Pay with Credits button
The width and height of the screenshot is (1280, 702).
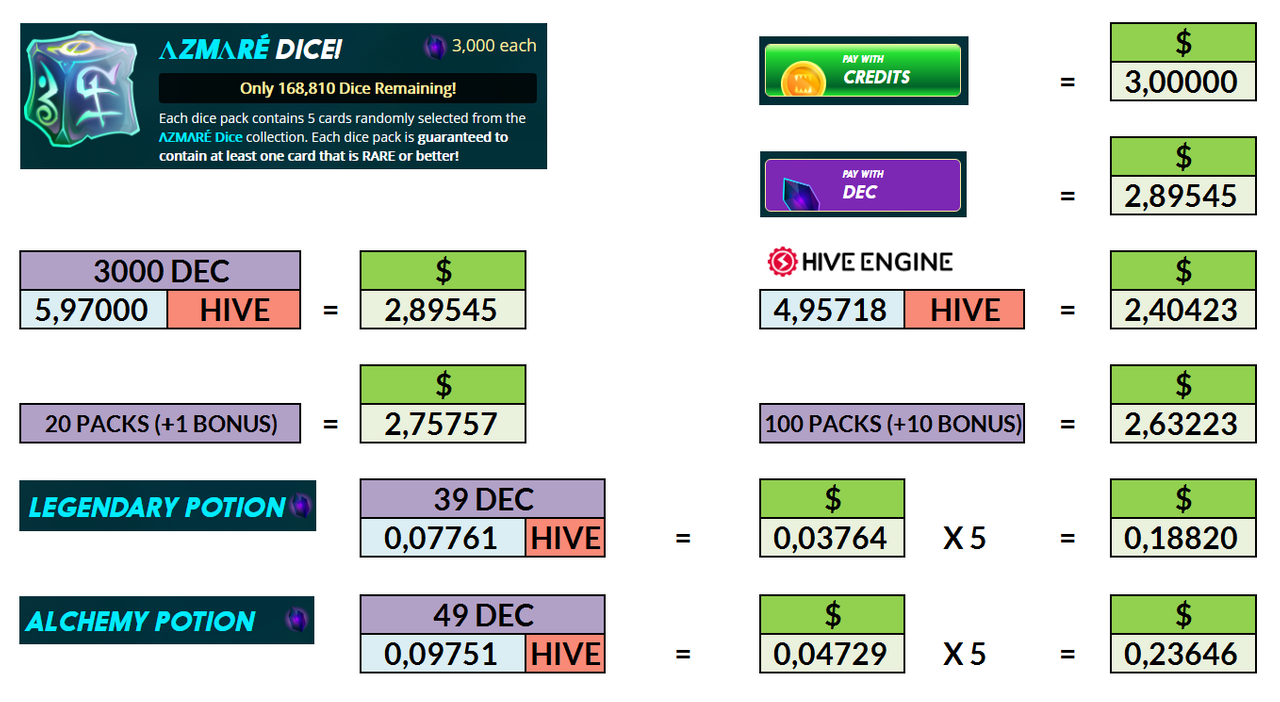863,70
